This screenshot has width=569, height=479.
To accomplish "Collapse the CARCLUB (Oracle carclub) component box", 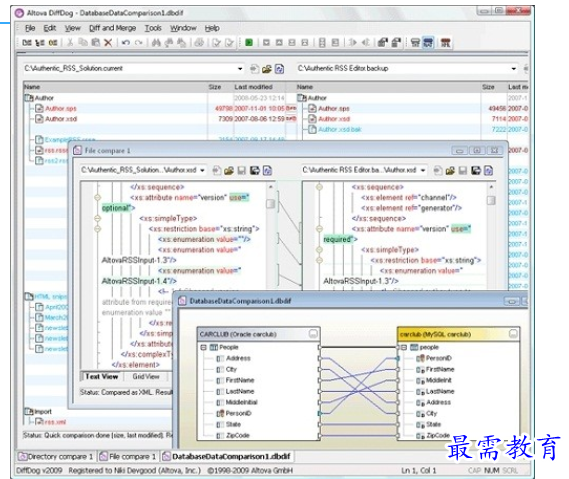I will 313,333.
